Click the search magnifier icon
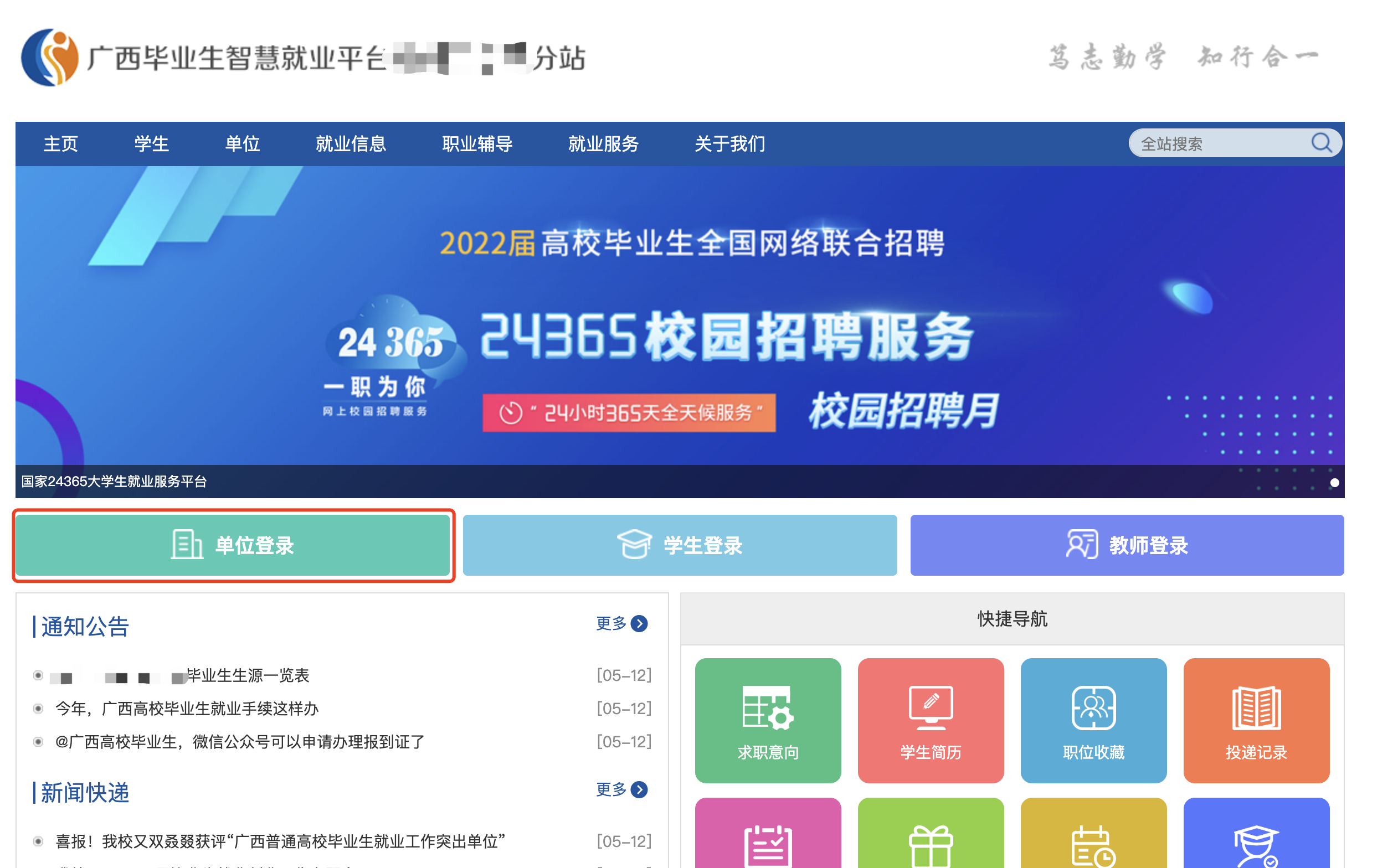 click(x=1321, y=142)
